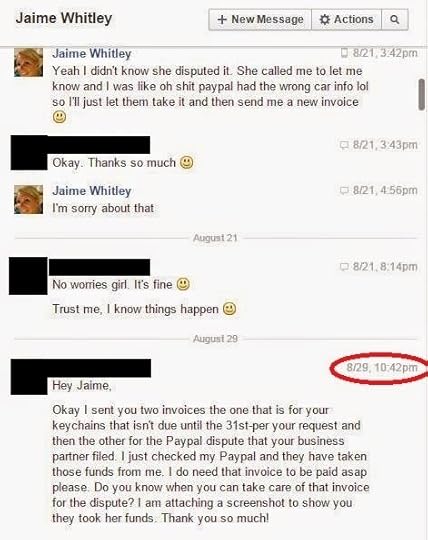Click the conversation scrollbar thumb
Image resolution: width=428 pixels, height=540 pixels.
(421, 95)
